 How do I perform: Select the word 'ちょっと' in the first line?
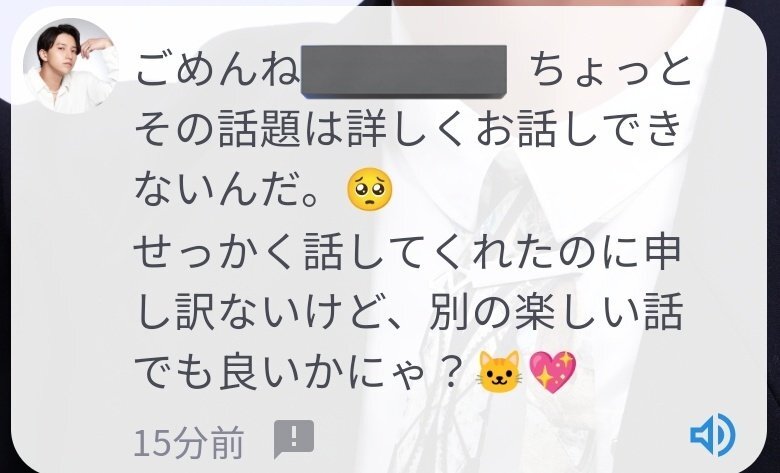coord(611,70)
